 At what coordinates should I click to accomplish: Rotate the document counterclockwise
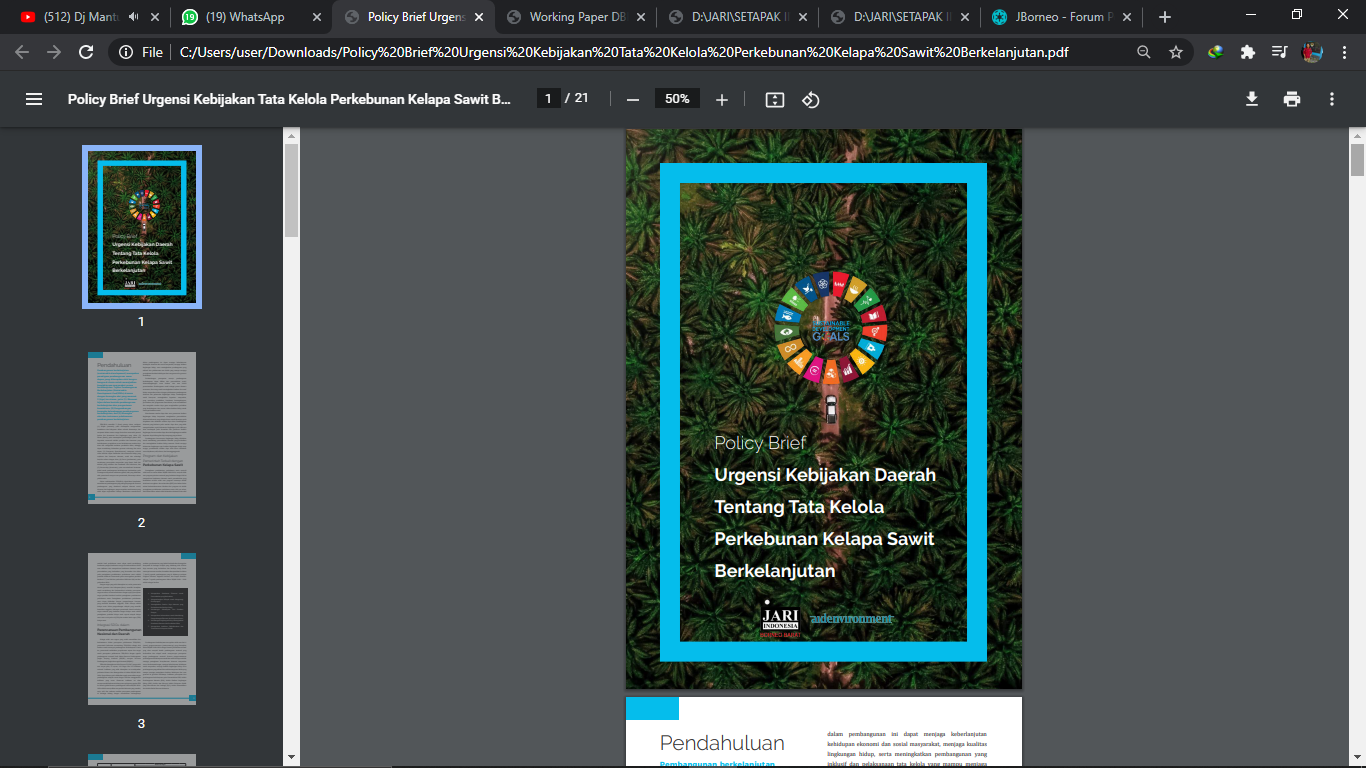pos(811,99)
